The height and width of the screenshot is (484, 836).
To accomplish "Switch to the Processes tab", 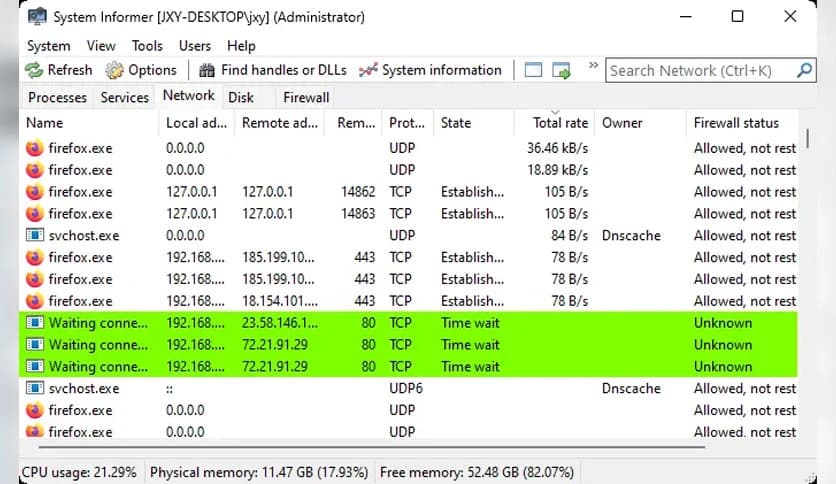I will [57, 98].
